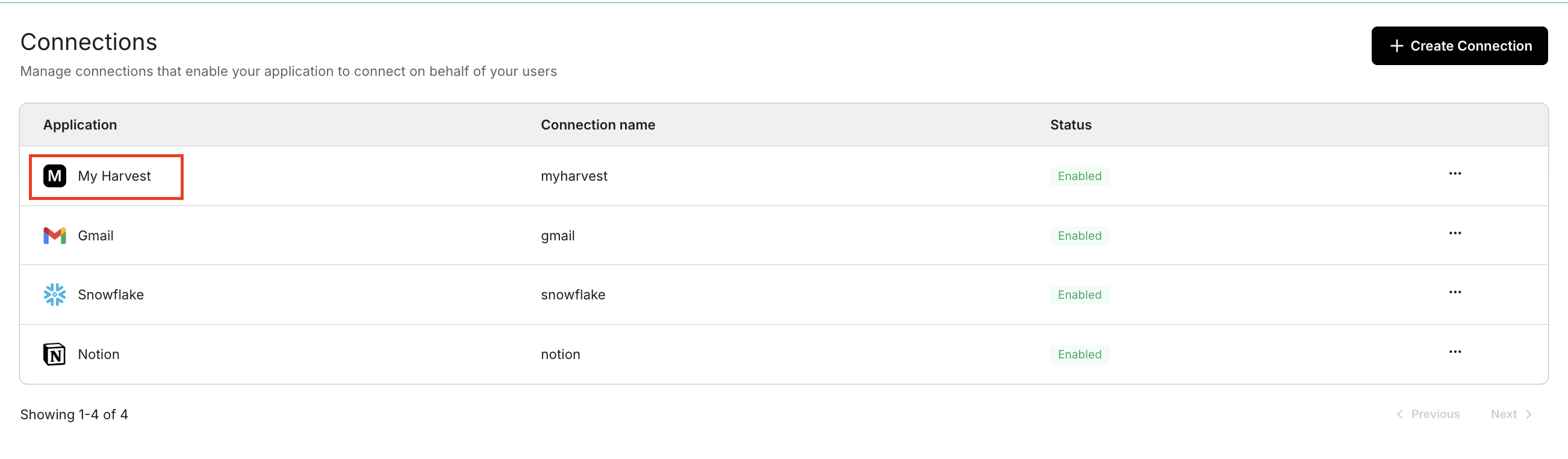Click the right chevron icon beside Next

(x=1529, y=414)
